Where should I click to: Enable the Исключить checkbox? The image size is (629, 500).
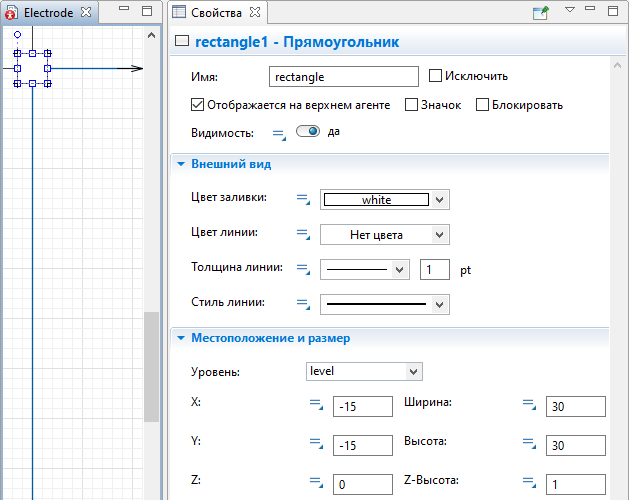[435, 75]
